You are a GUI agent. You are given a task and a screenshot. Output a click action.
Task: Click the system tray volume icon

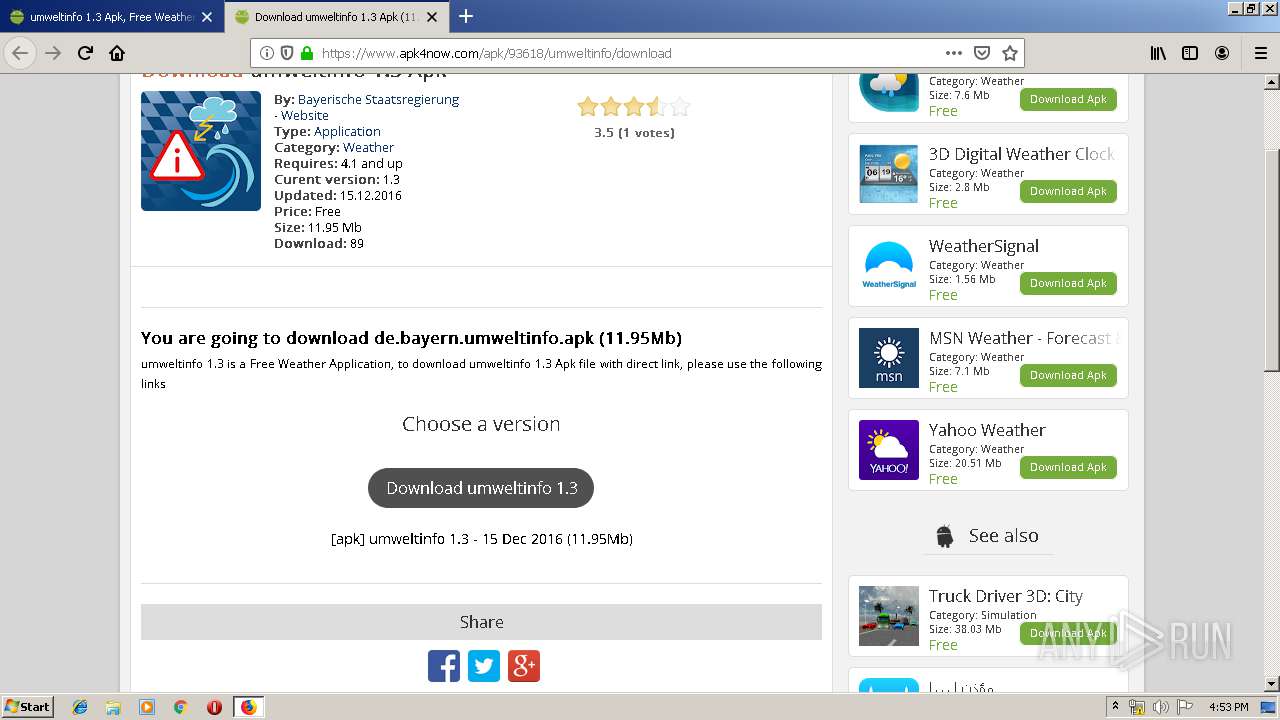[1161, 707]
